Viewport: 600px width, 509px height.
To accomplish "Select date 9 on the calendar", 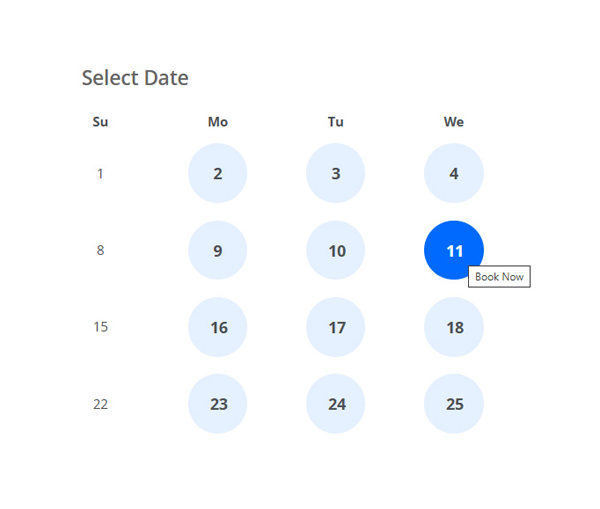I will point(218,250).
